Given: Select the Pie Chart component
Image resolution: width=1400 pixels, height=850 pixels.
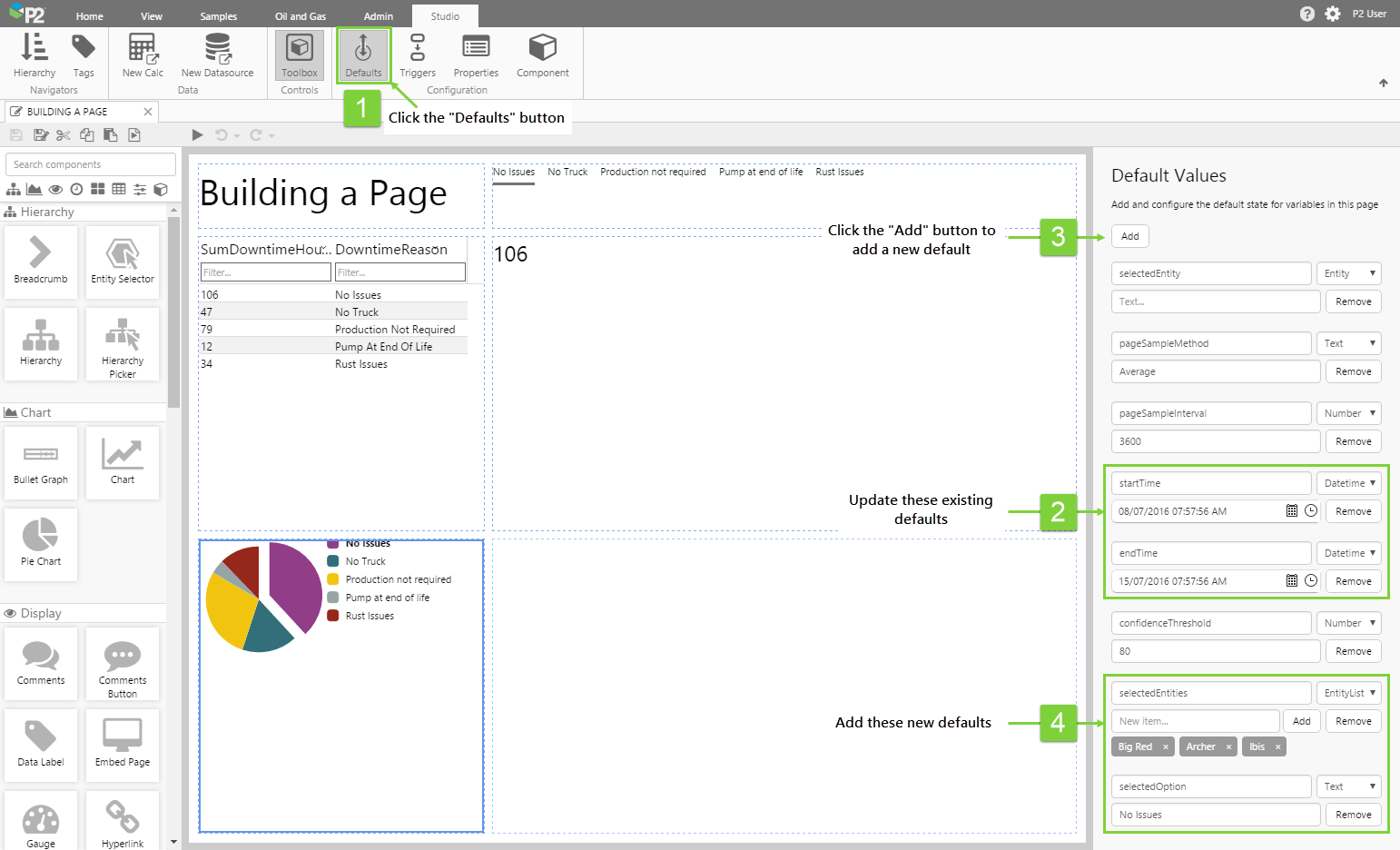Looking at the screenshot, I should pos(41,543).
